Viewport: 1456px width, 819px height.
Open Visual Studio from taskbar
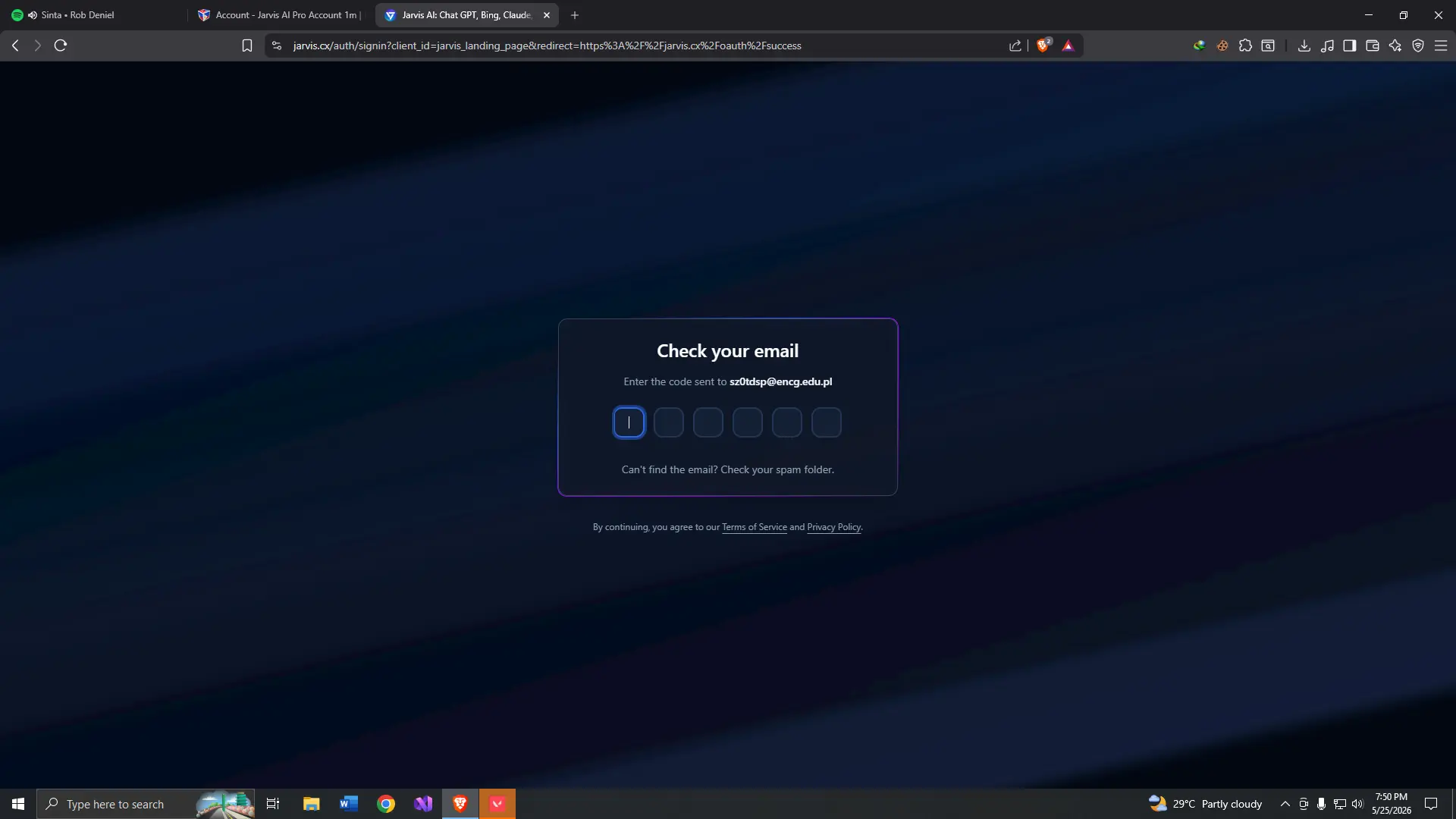click(423, 804)
